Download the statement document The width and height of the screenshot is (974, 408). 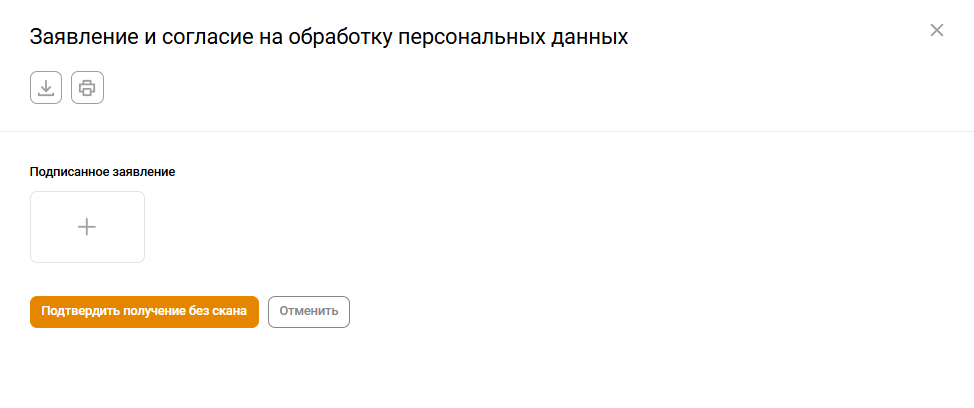(x=46, y=88)
